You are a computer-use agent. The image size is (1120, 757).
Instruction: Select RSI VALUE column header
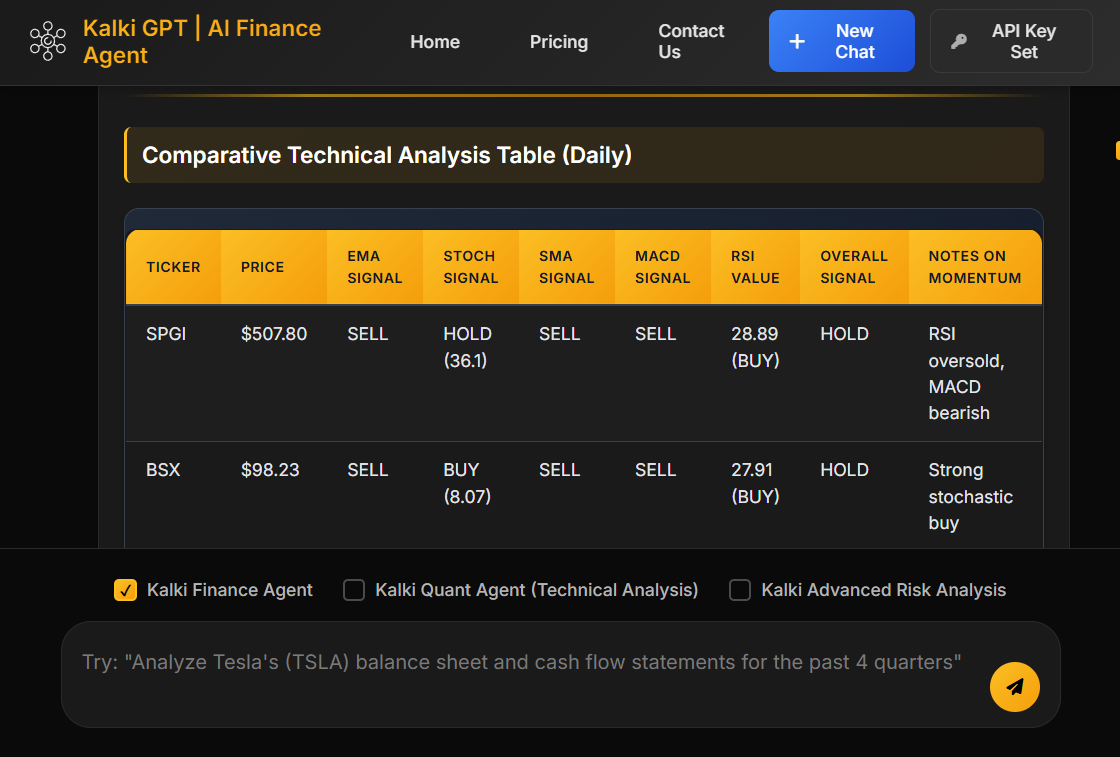(x=755, y=267)
